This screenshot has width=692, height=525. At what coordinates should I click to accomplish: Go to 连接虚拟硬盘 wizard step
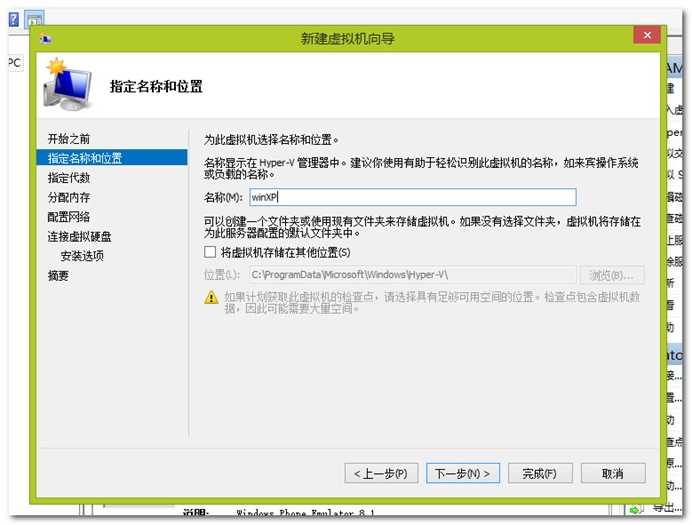(79, 236)
